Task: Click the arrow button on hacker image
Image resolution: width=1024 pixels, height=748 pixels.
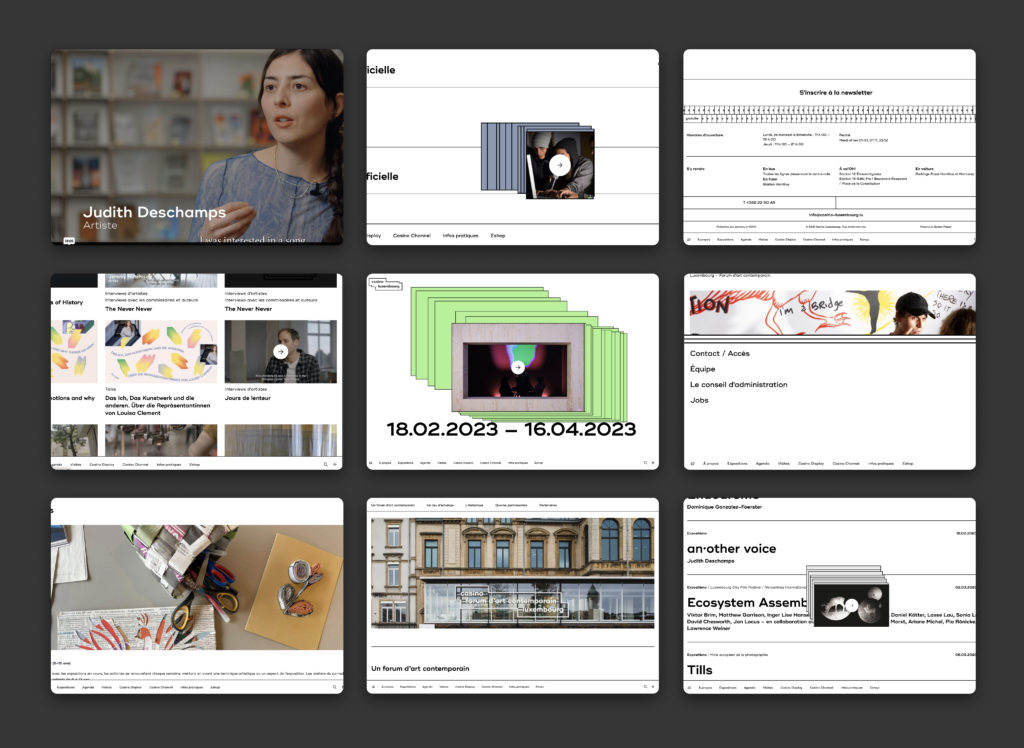Action: click(559, 165)
